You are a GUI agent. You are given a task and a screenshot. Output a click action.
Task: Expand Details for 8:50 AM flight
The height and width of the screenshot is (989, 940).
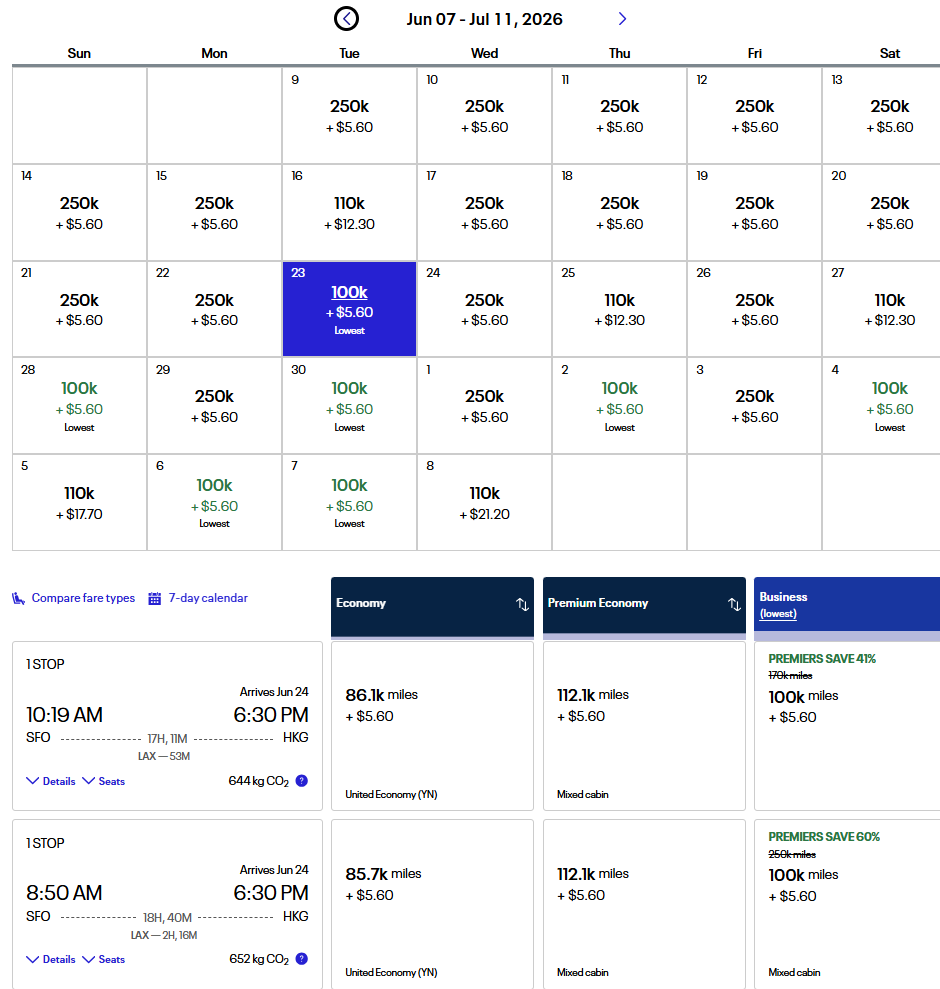(x=51, y=959)
